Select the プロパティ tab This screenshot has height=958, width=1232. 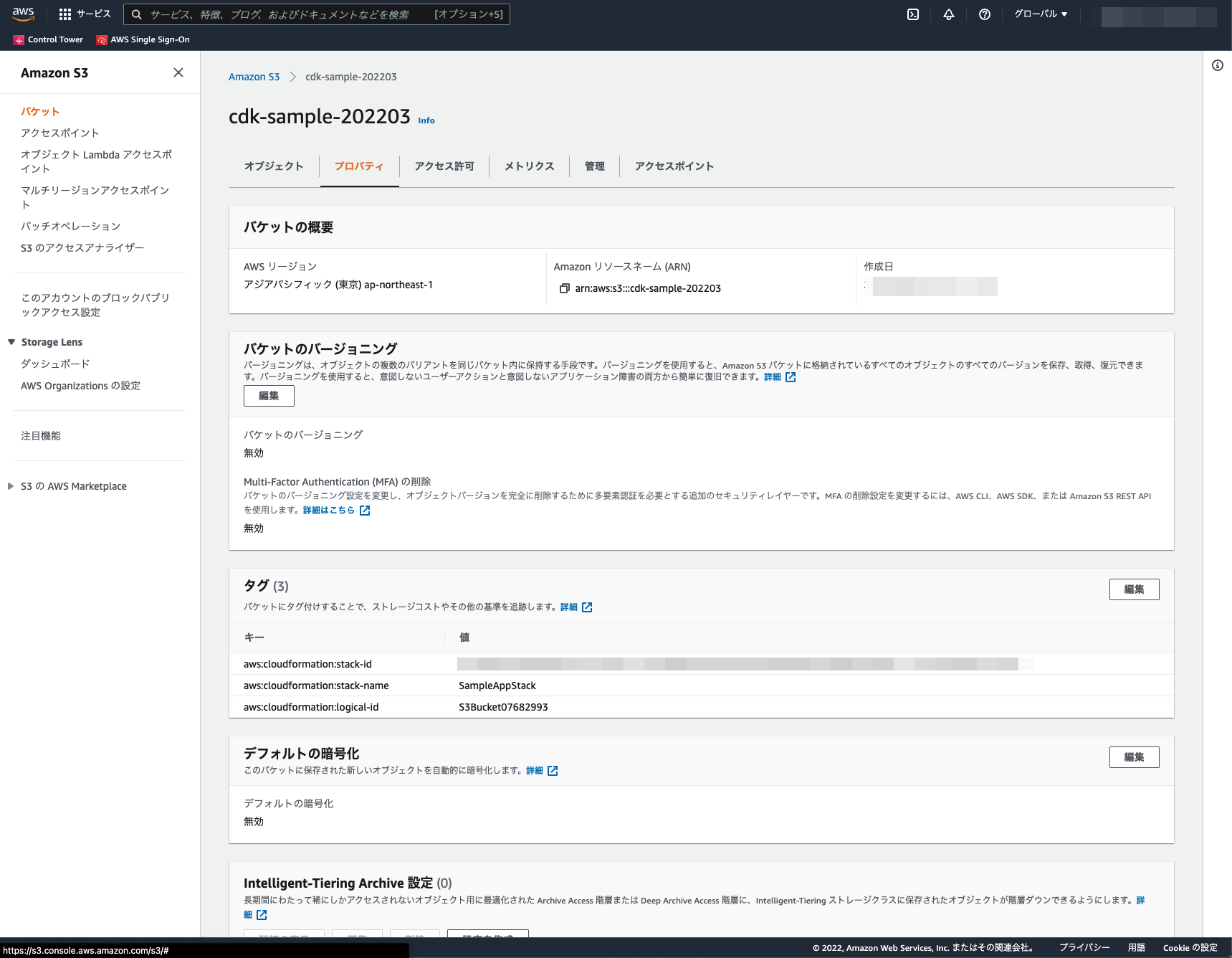tap(359, 166)
